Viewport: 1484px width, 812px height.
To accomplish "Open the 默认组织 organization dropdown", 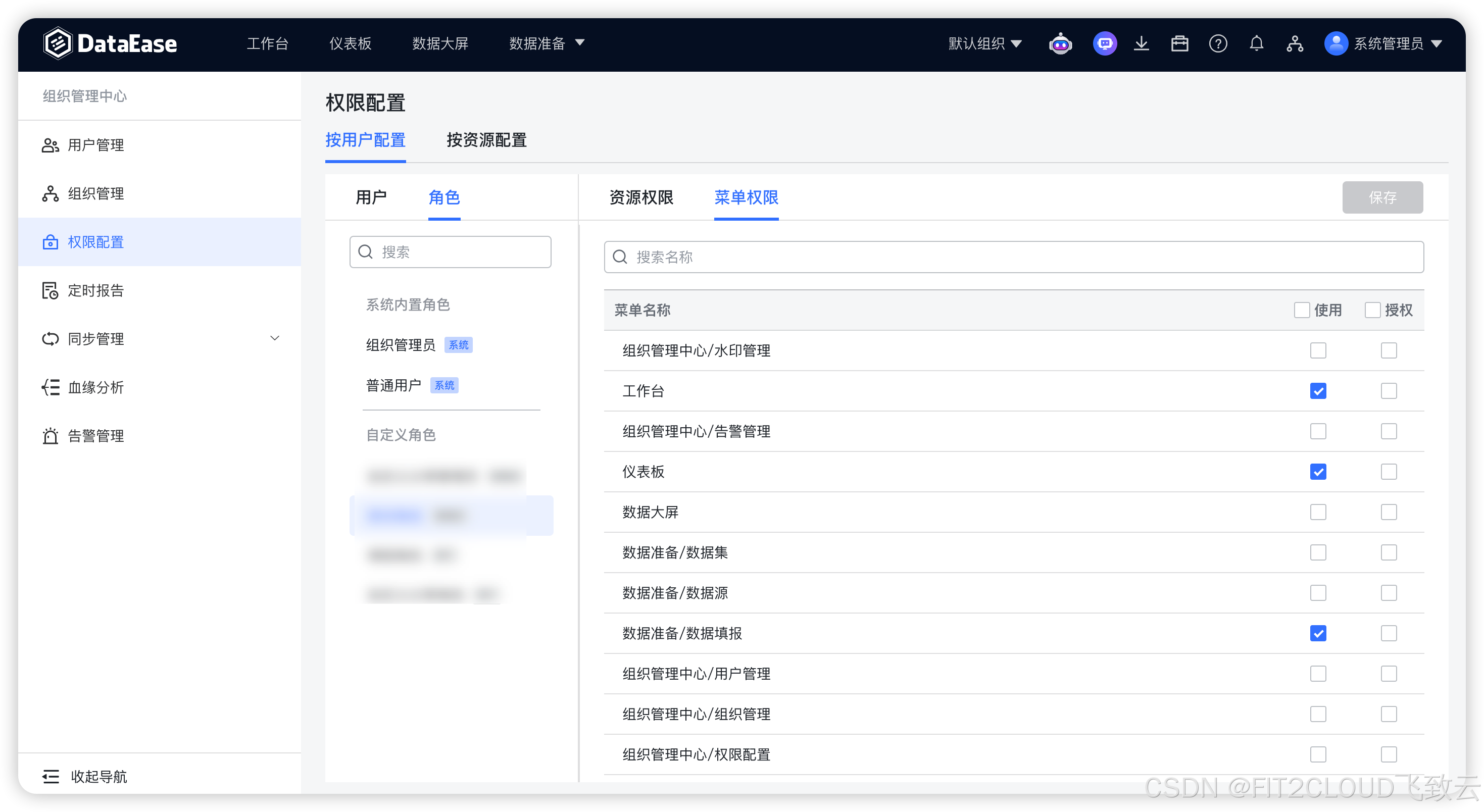I will click(984, 44).
